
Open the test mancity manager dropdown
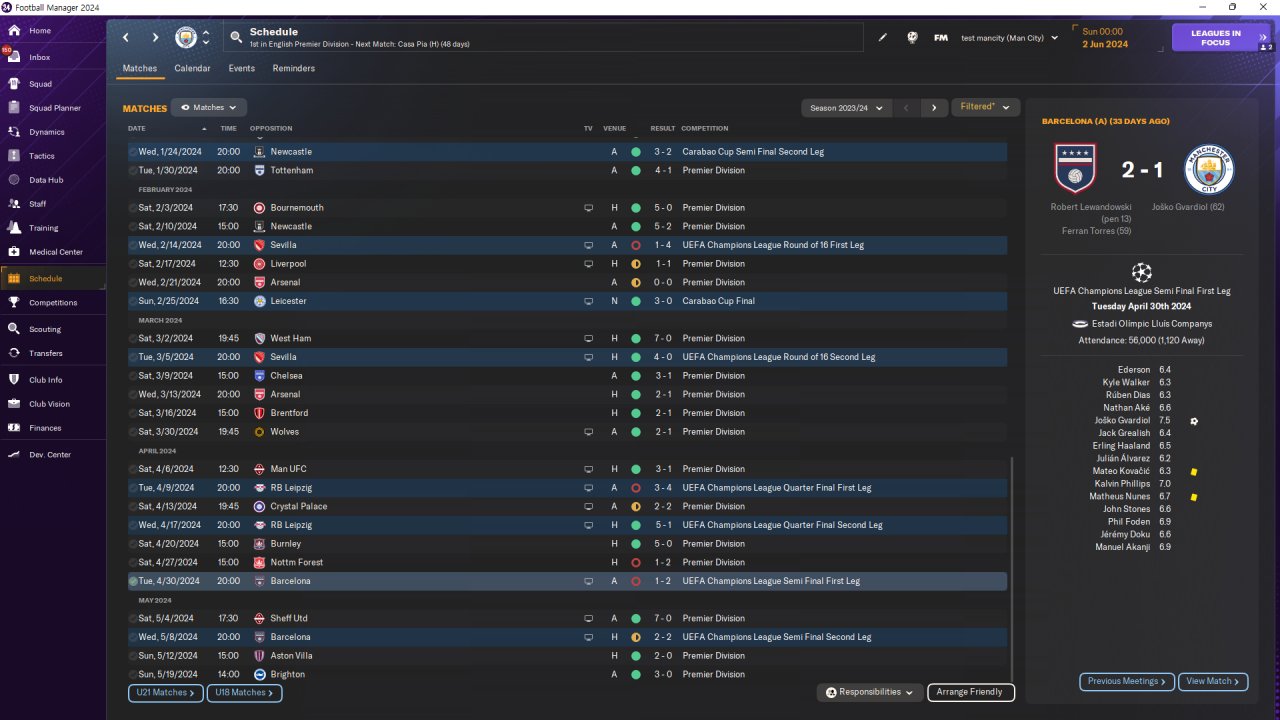click(1009, 38)
